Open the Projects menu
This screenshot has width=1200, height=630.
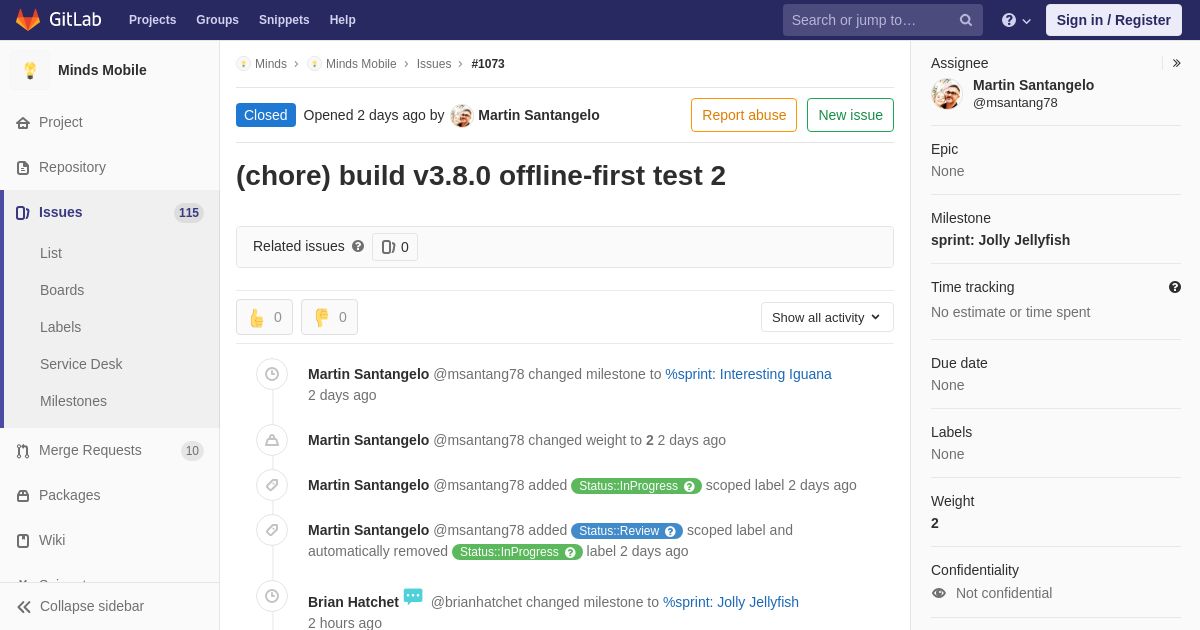coord(152,20)
